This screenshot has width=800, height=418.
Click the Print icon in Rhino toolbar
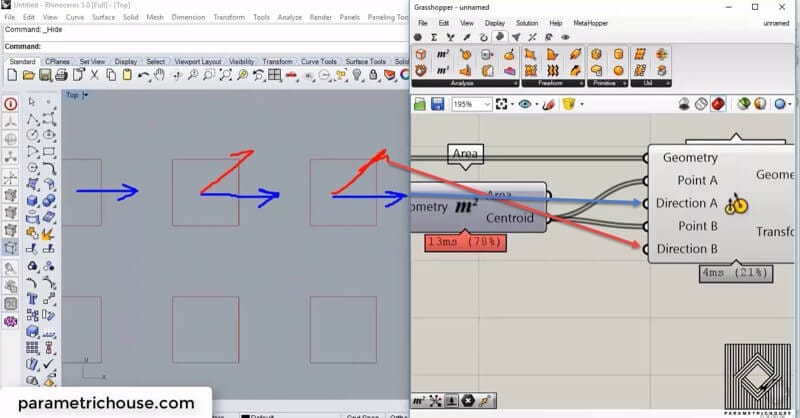tap(61, 75)
